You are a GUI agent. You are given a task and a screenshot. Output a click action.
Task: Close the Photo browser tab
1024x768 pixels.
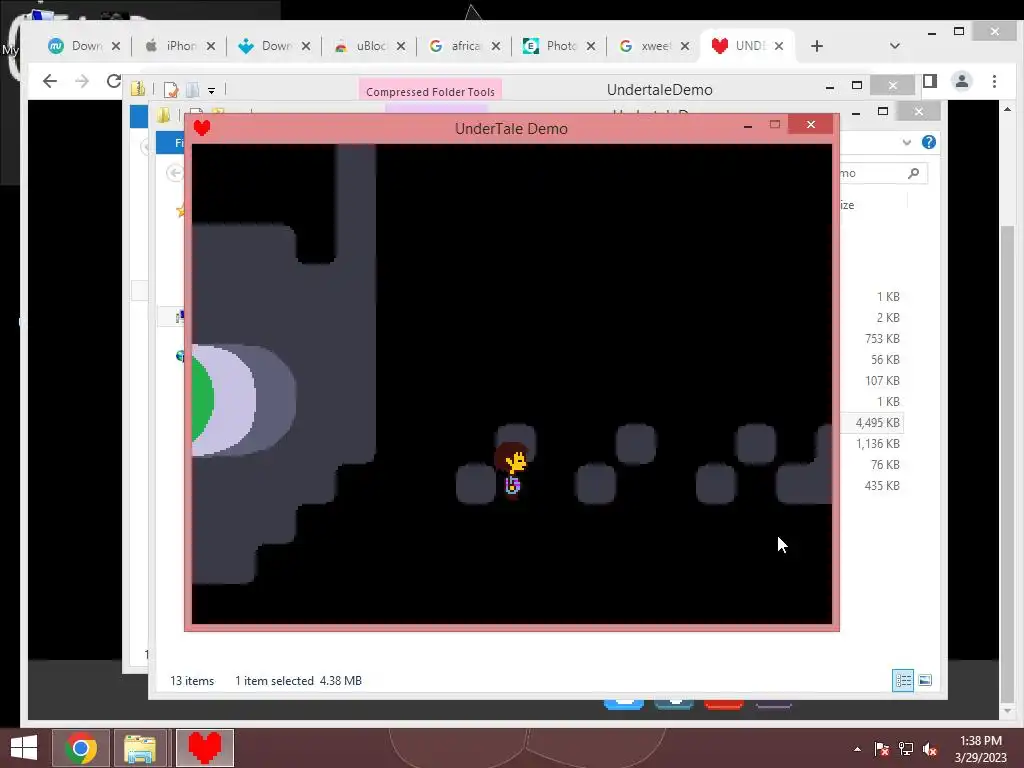click(591, 46)
